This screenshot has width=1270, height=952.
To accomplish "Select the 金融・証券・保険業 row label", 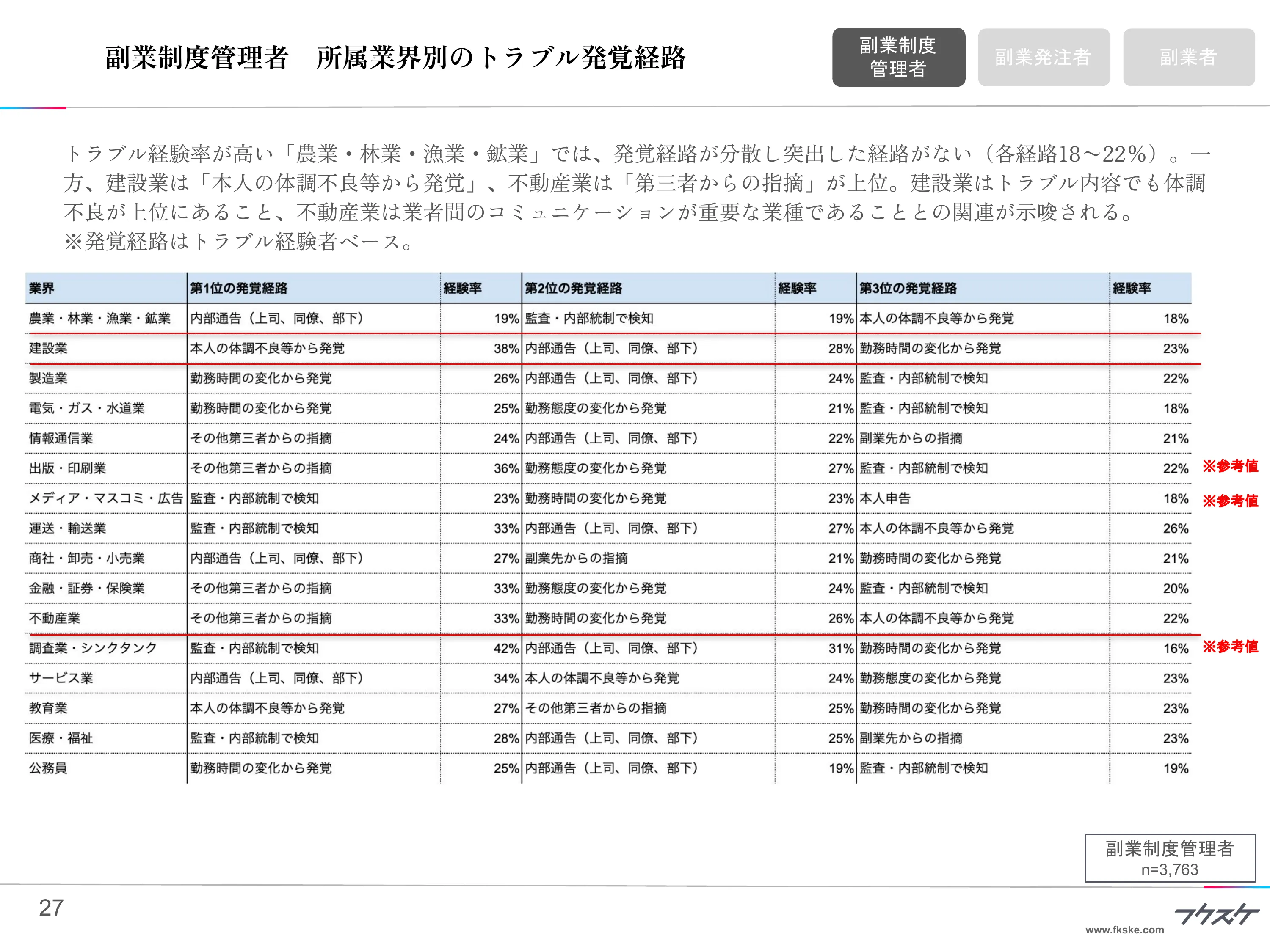I will (87, 588).
